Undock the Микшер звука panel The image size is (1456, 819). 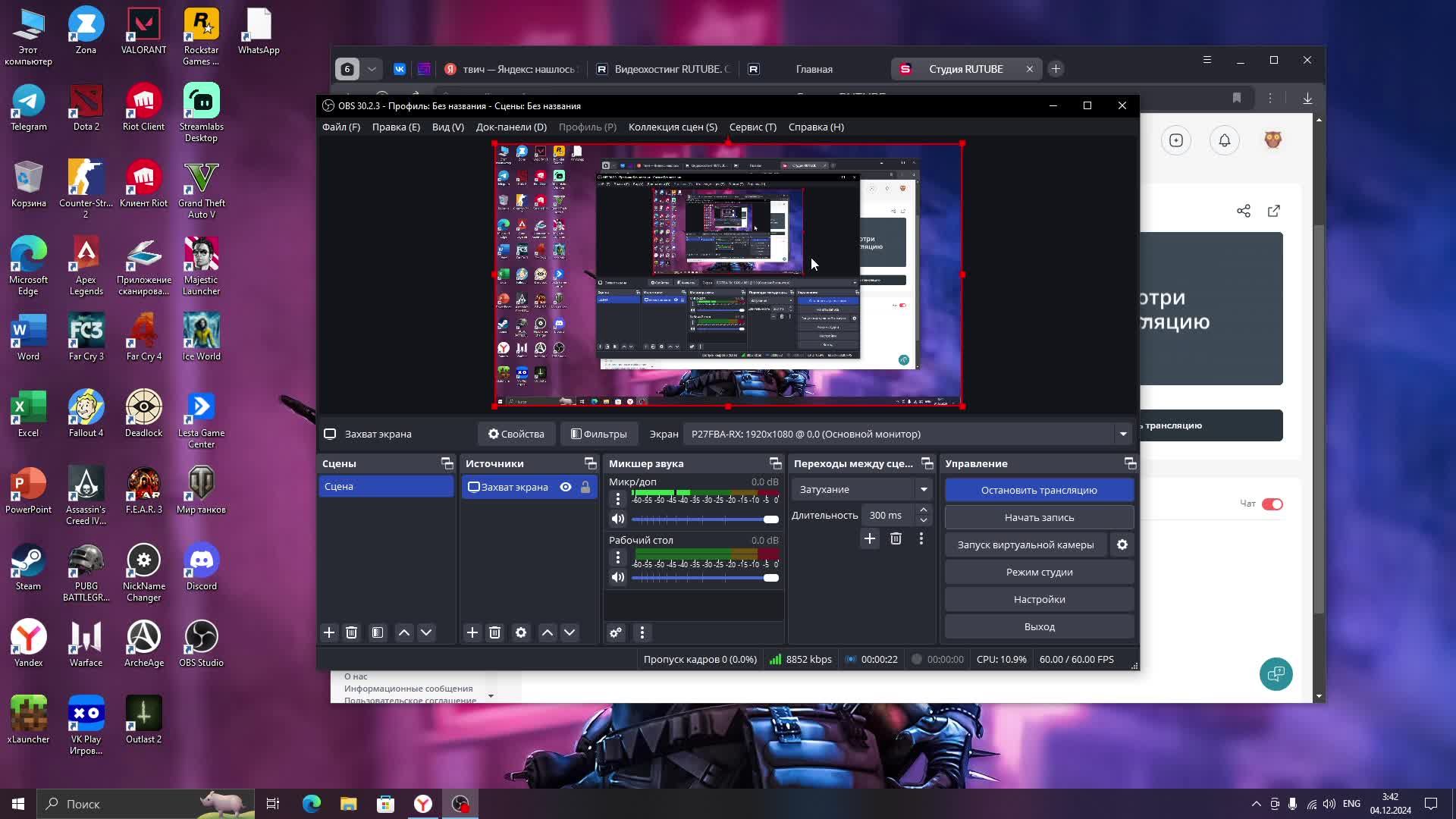click(775, 463)
